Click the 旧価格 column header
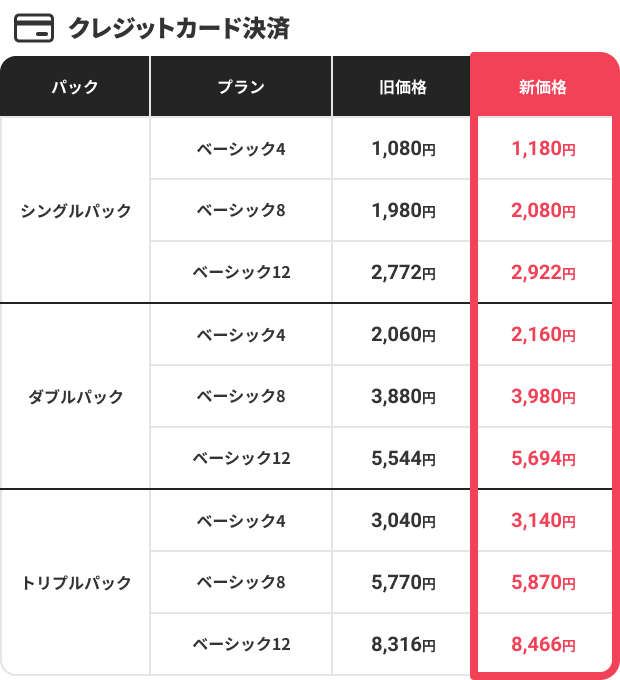The height and width of the screenshot is (680, 620). click(402, 87)
